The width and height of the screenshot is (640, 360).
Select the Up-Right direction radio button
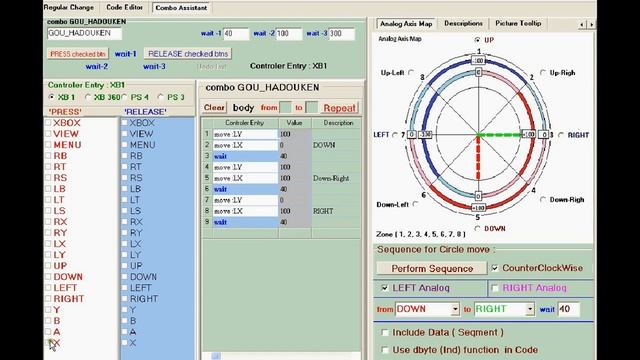pyautogui.click(x=543, y=73)
